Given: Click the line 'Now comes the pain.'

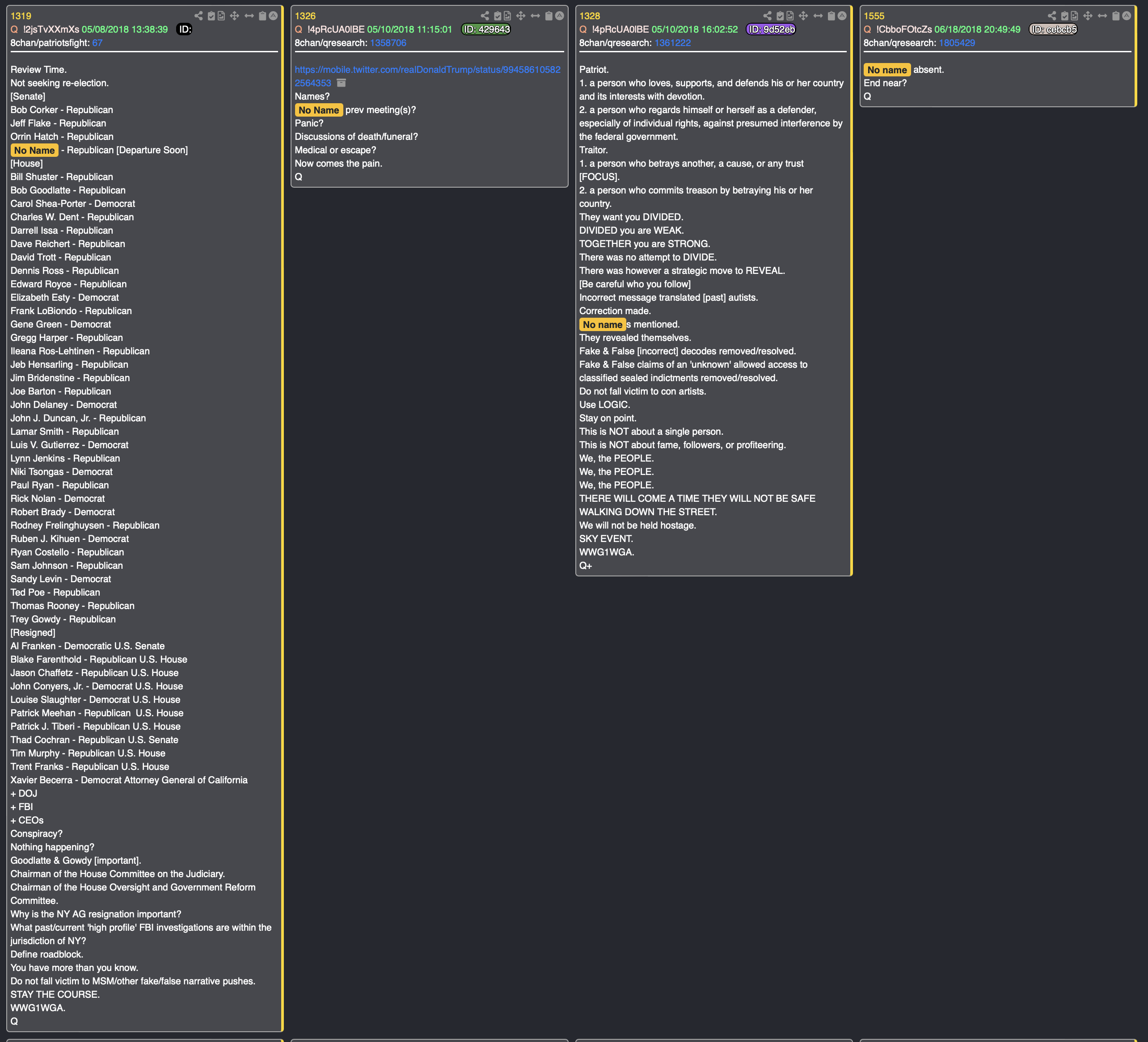Looking at the screenshot, I should coord(338,164).
